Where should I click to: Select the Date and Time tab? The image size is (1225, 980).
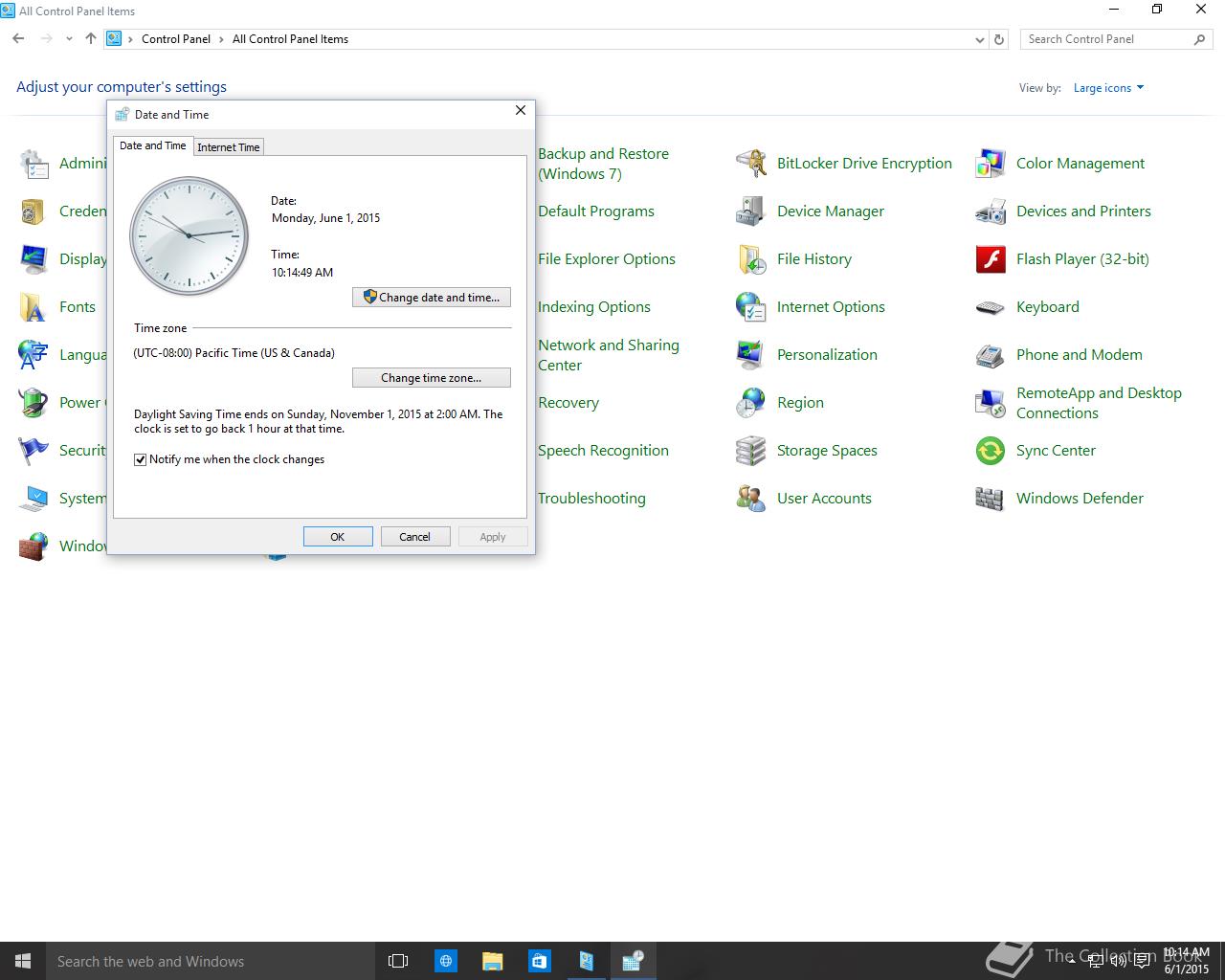click(x=152, y=145)
